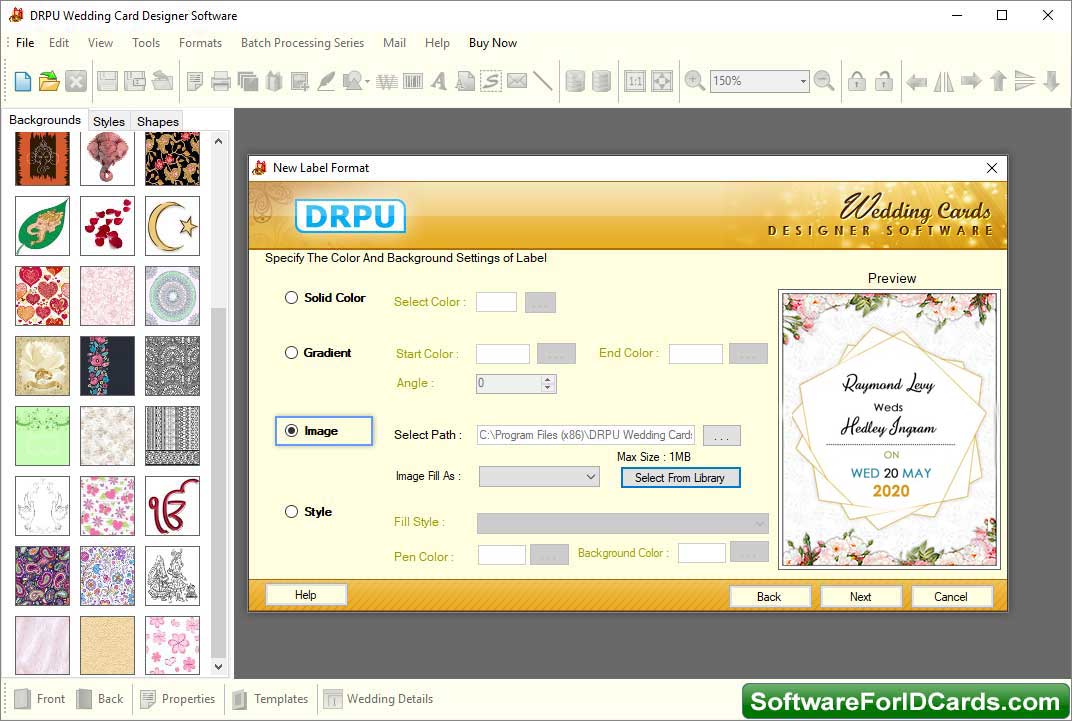Screen dimensions: 1072x721
Task: Open the image tool dropdown arrow in toolbar
Action: tap(367, 82)
